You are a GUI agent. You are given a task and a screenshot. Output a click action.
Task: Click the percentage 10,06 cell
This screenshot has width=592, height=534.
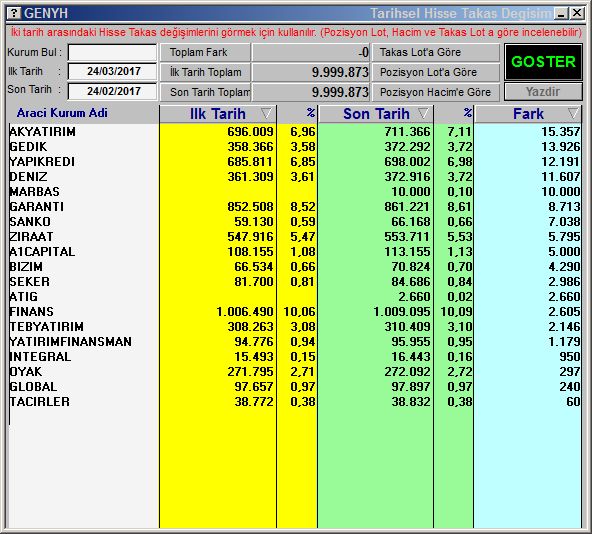299,312
